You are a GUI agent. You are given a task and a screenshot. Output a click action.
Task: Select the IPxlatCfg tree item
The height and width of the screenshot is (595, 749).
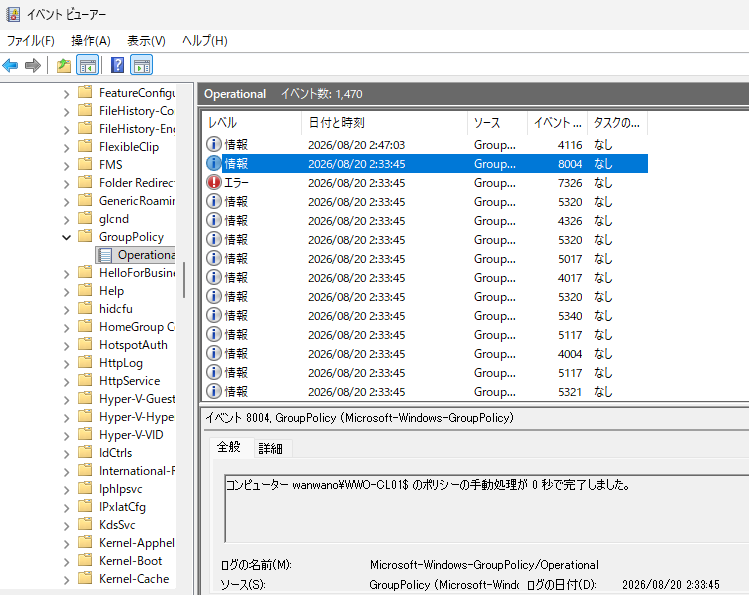click(x=122, y=507)
